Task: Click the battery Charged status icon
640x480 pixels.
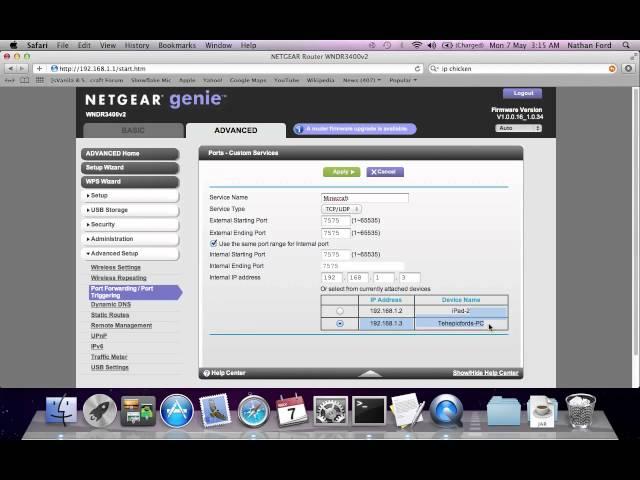Action: coord(463,45)
